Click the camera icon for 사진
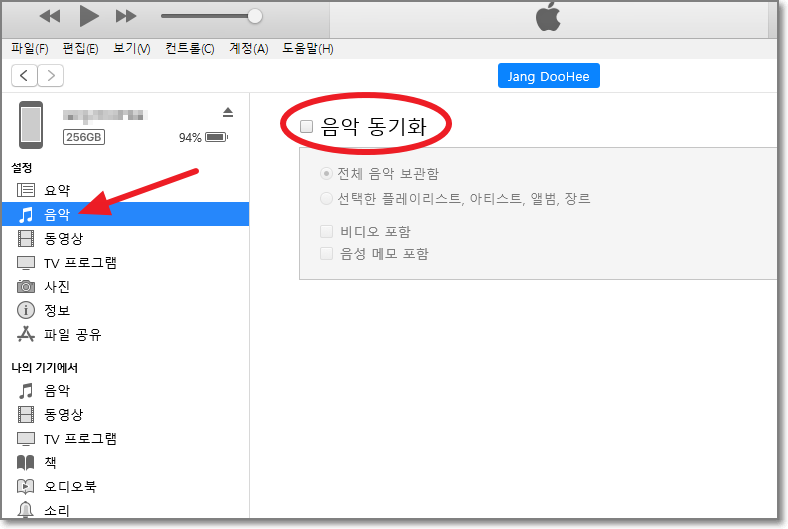Viewport: 788px width, 529px height. click(x=26, y=286)
